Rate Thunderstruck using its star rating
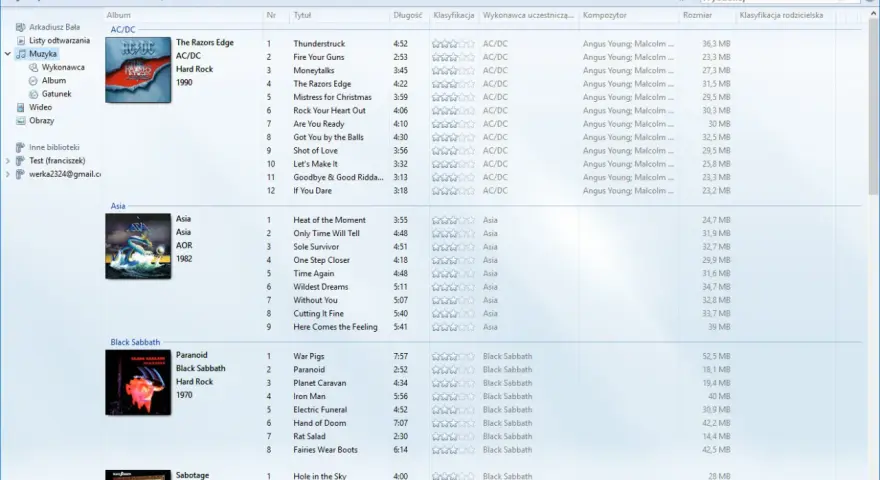 point(453,44)
